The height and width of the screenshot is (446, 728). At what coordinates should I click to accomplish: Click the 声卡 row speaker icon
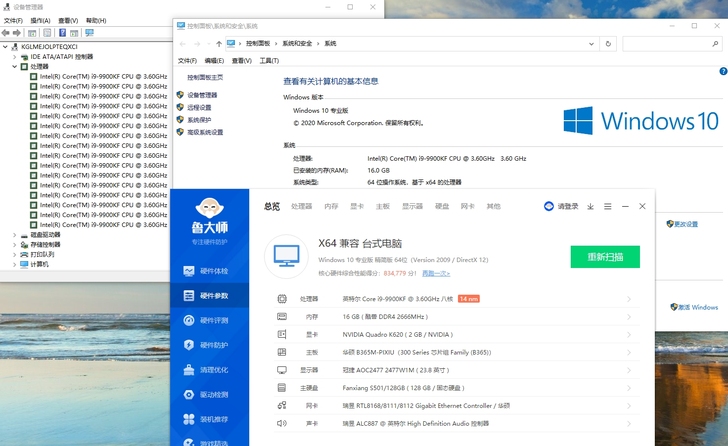(282, 423)
